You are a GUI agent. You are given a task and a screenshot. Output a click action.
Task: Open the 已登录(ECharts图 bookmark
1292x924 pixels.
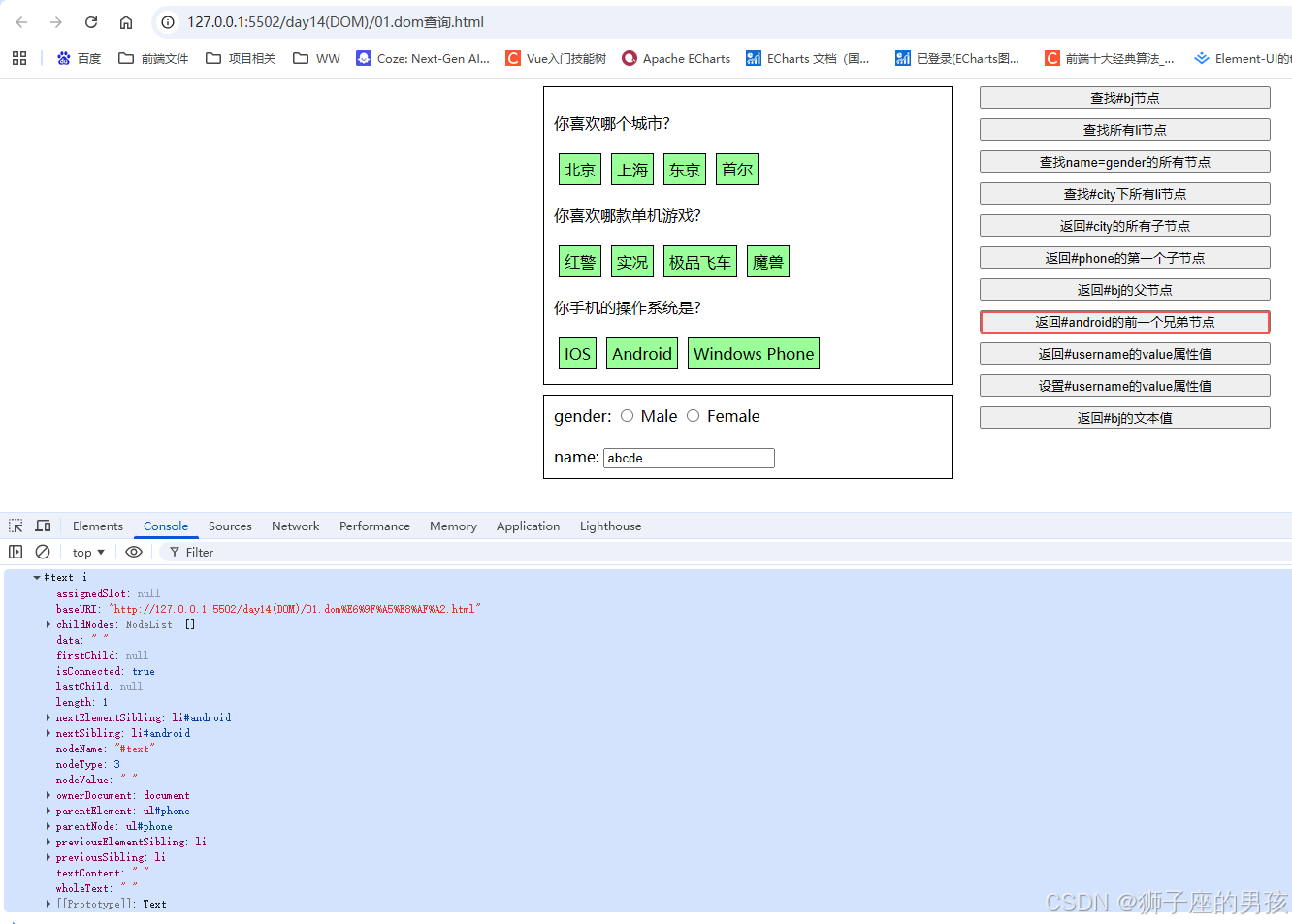tap(957, 58)
